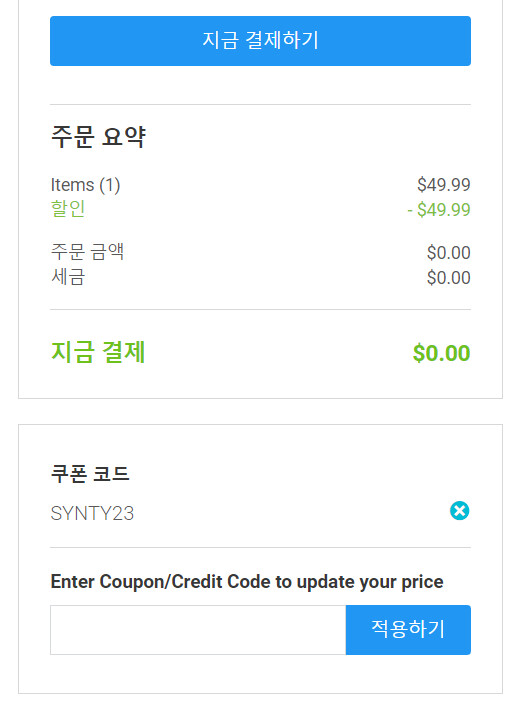Click the green 지금 결제 total label
This screenshot has width=516, height=711.
tap(98, 352)
